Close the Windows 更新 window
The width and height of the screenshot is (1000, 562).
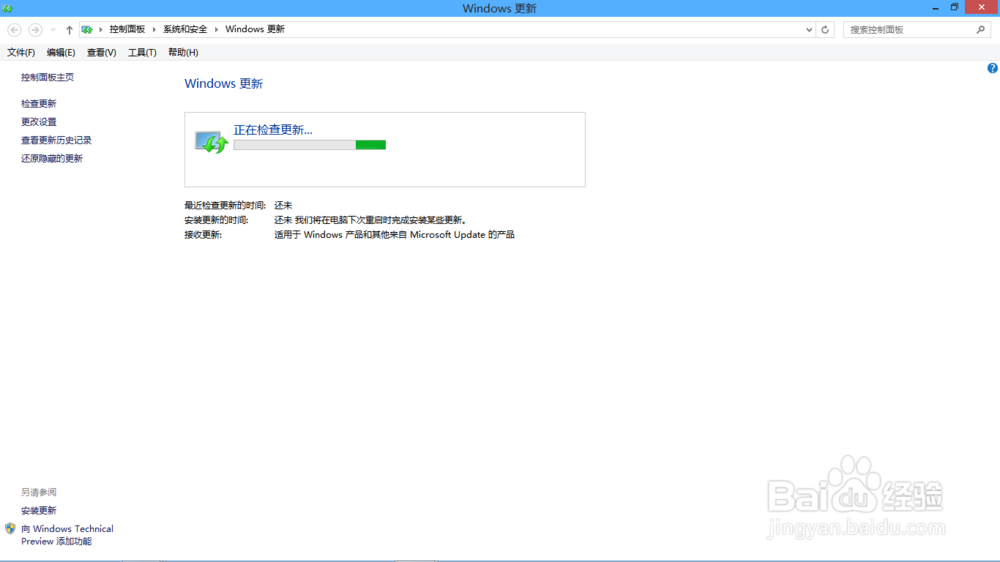click(982, 7)
